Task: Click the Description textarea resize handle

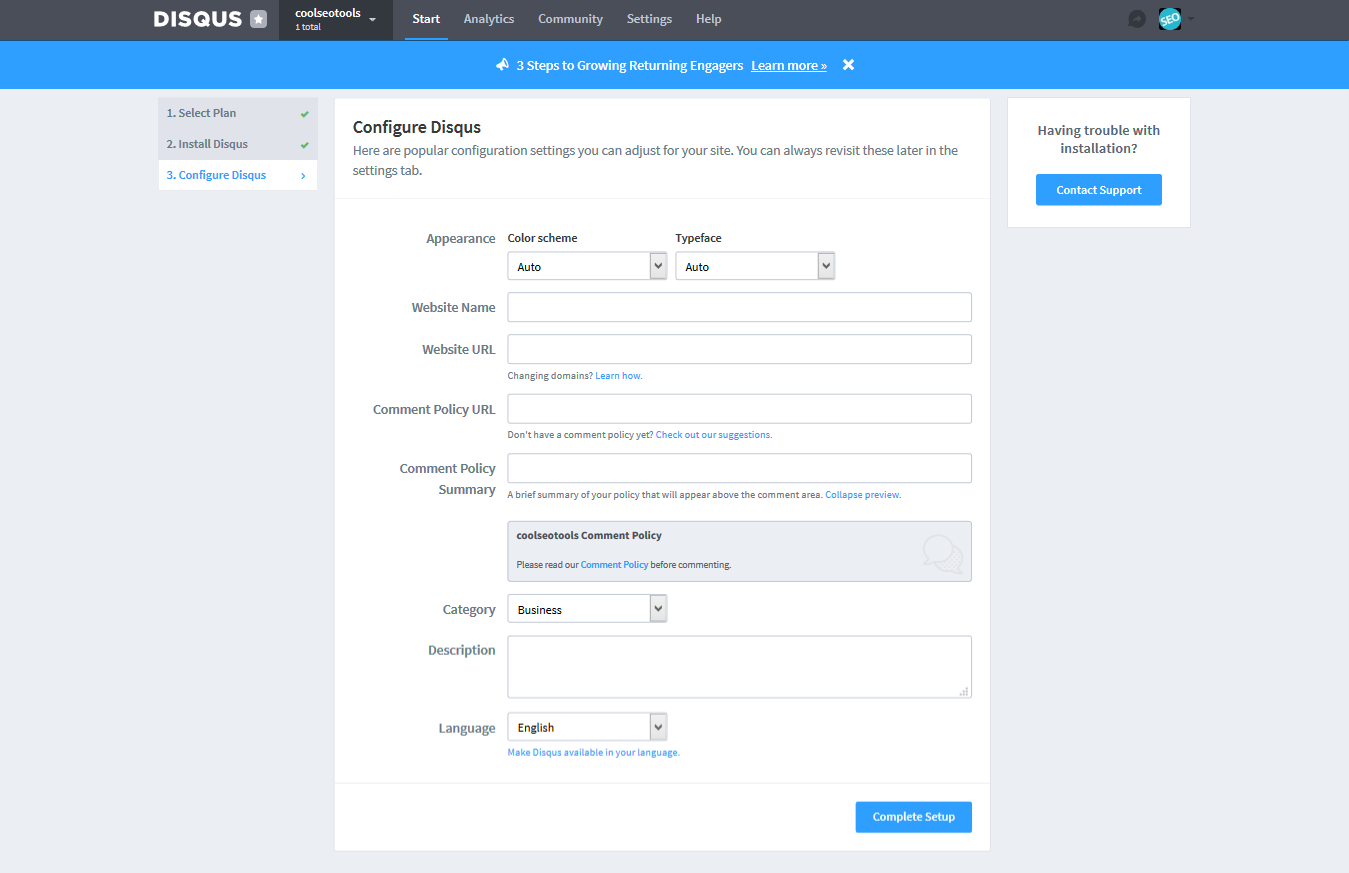Action: (964, 691)
